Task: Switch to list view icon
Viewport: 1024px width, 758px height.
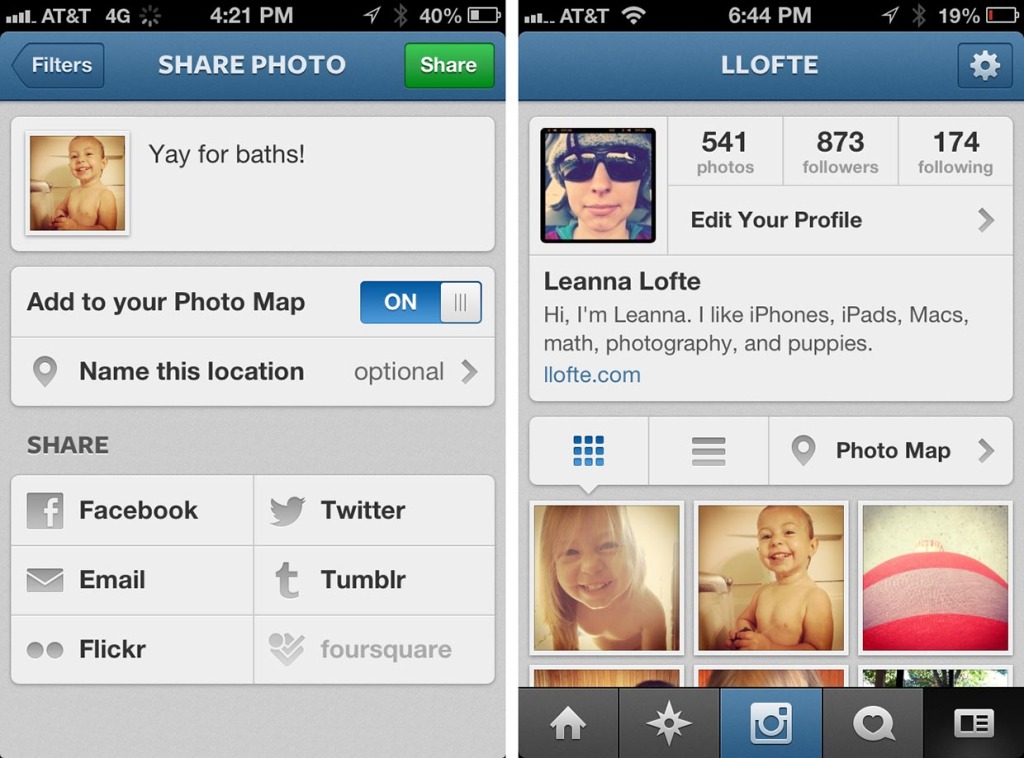Action: tap(709, 450)
